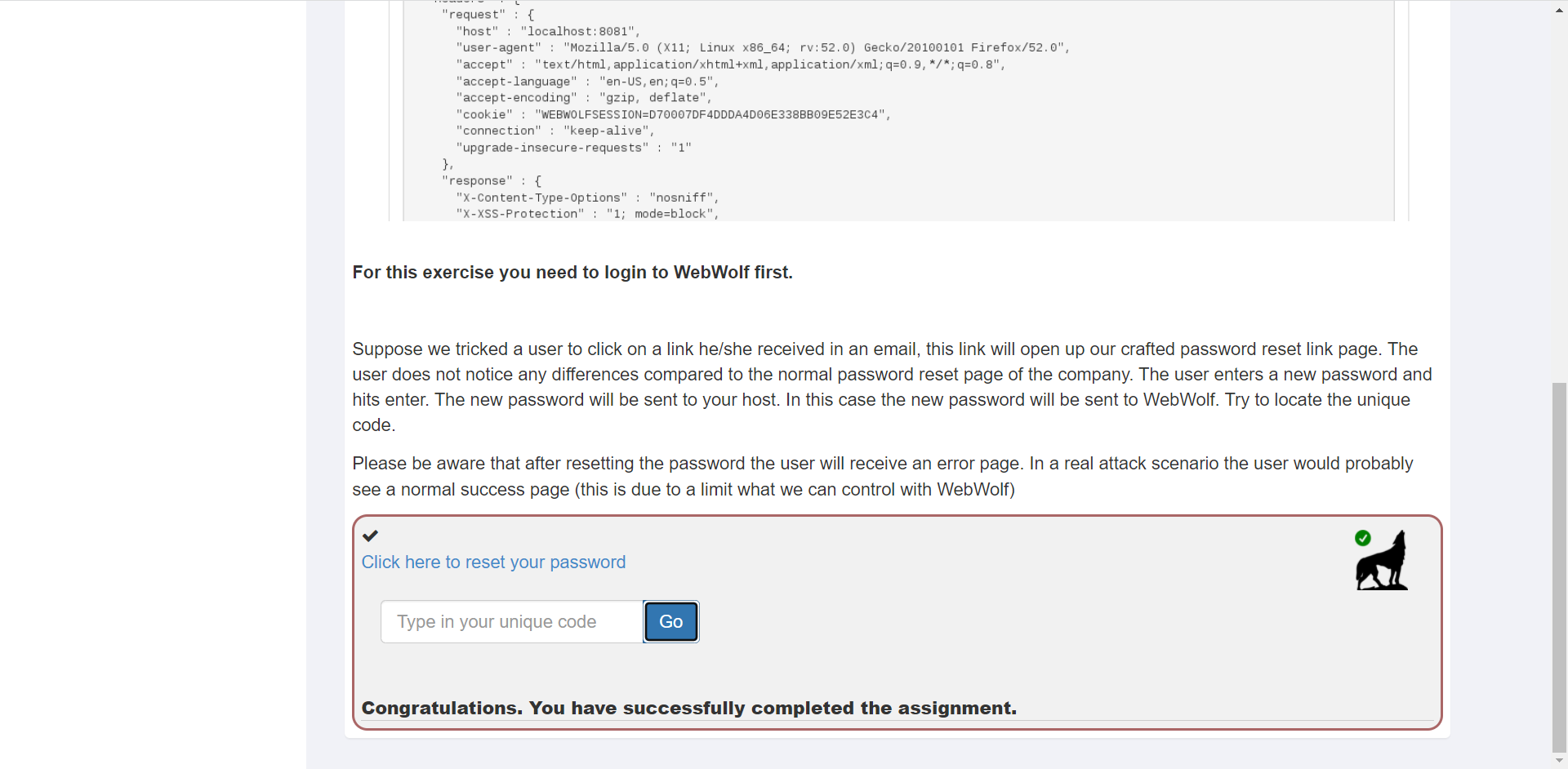The height and width of the screenshot is (769, 1568).
Task: Click the scrollbar up arrow
Action: [1559, 10]
